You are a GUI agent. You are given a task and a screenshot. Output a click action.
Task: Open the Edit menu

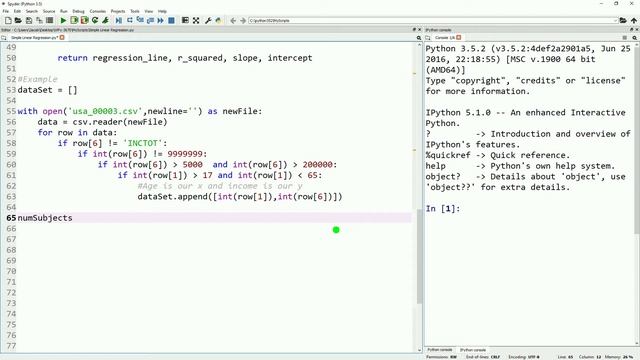tap(17, 11)
